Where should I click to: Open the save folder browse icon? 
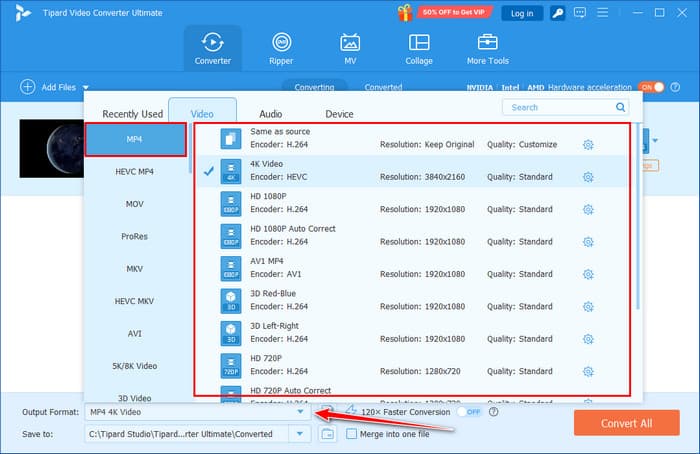(328, 433)
